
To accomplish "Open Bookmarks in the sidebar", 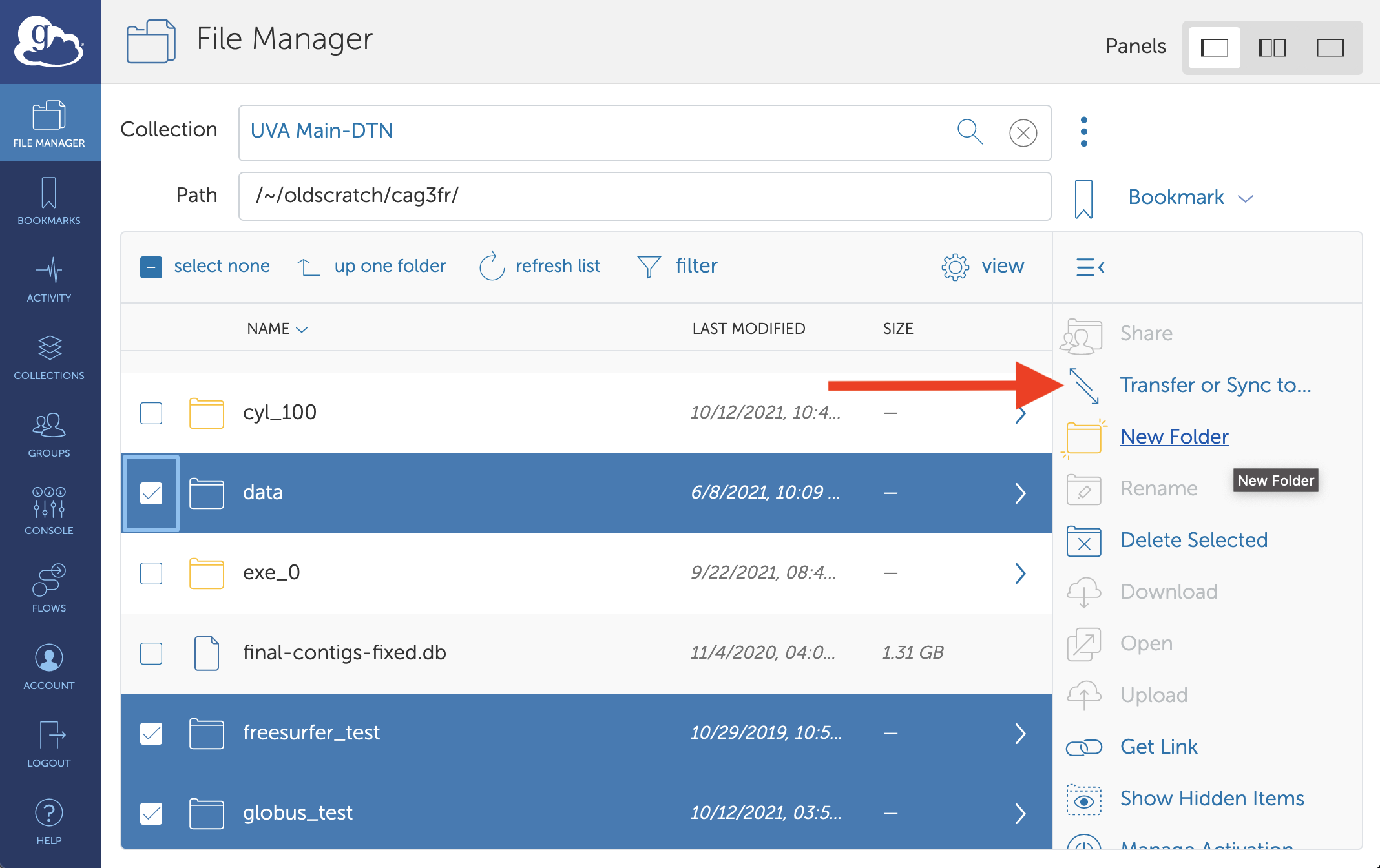I will point(49,201).
